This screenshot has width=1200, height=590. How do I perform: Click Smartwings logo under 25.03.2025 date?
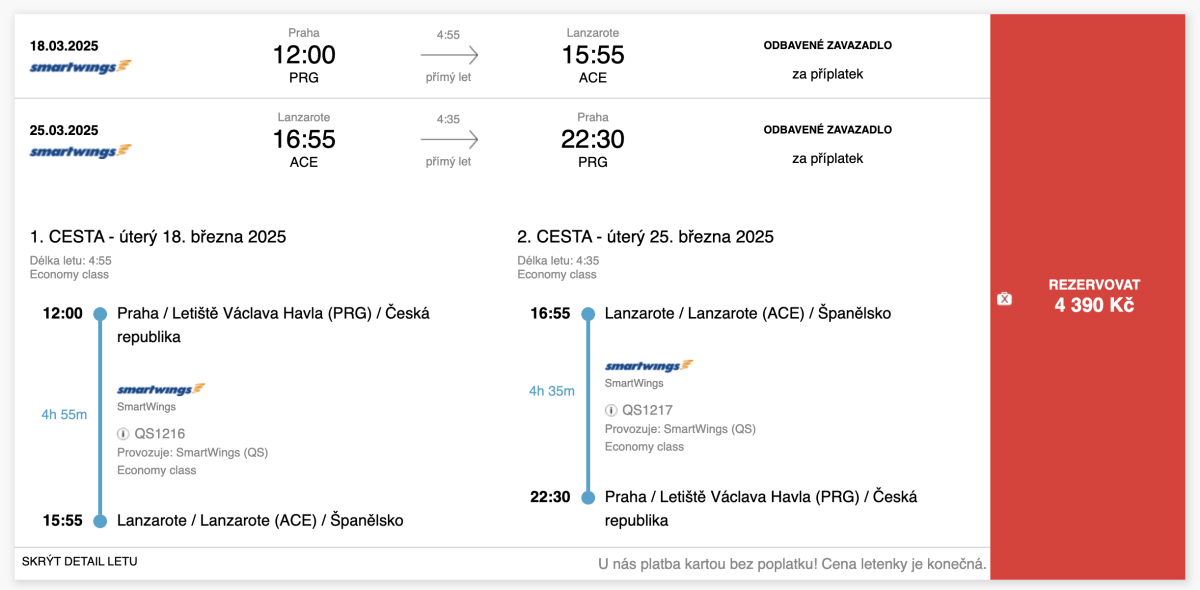[81, 152]
